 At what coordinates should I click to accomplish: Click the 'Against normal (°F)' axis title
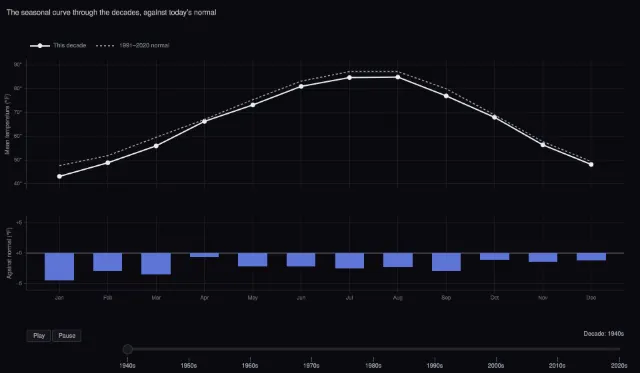(9, 253)
